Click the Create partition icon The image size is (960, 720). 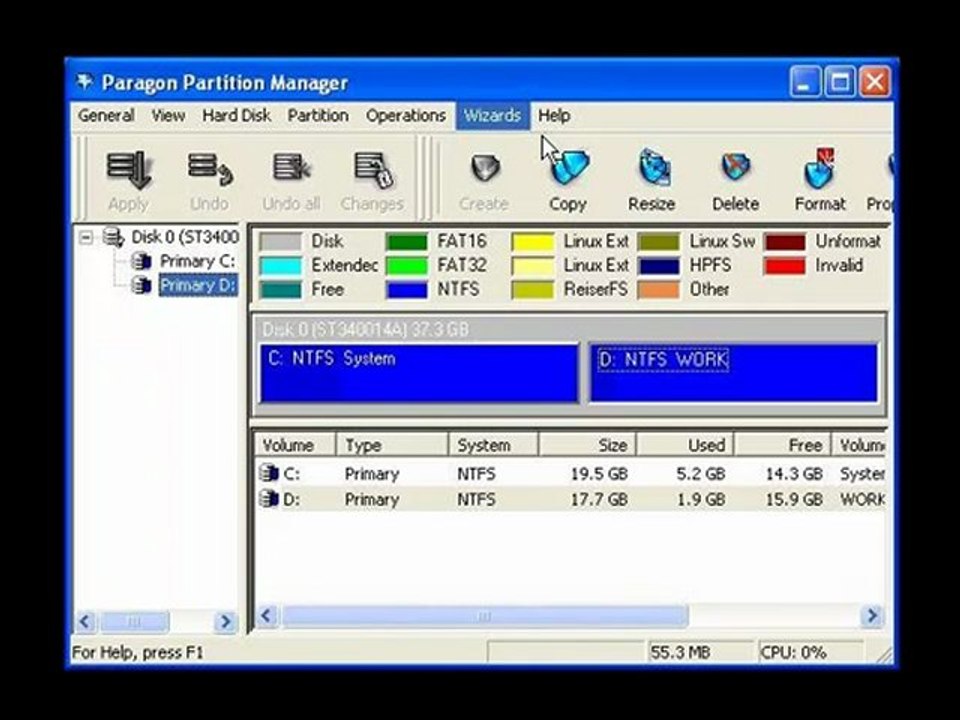485,168
